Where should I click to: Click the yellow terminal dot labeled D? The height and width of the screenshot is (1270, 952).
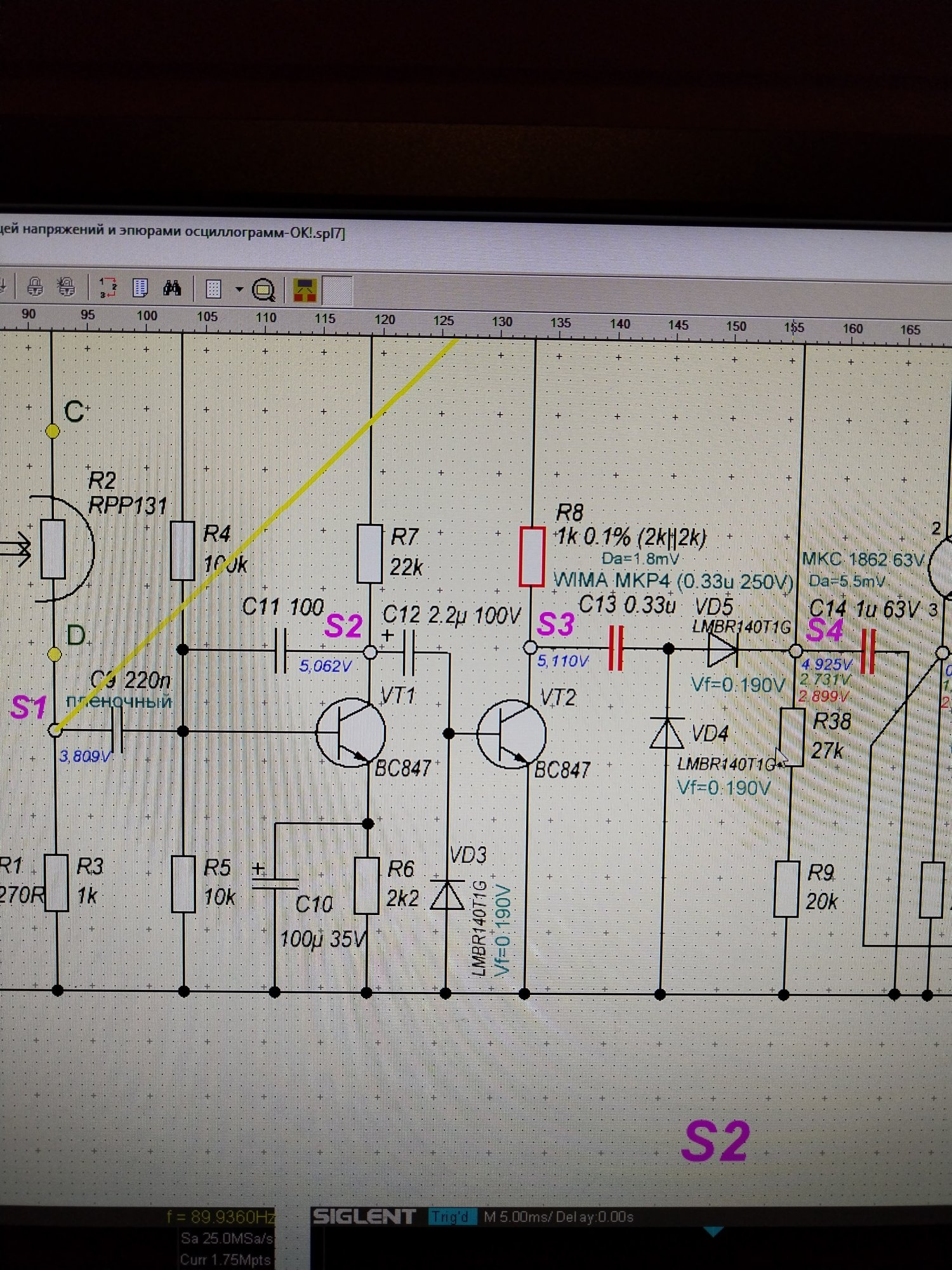55,653
